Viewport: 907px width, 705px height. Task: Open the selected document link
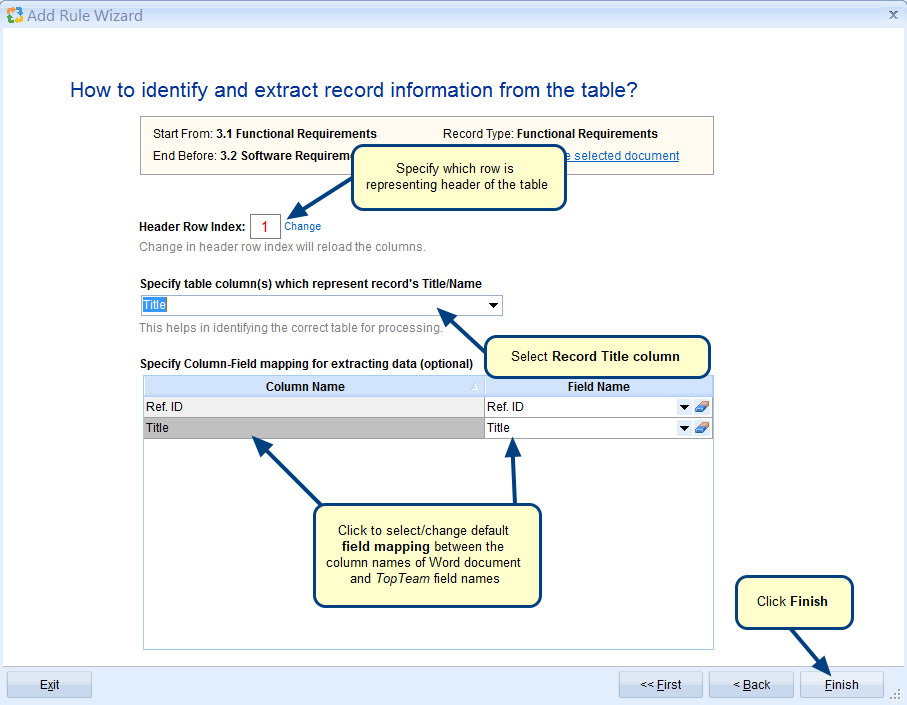[x=622, y=156]
